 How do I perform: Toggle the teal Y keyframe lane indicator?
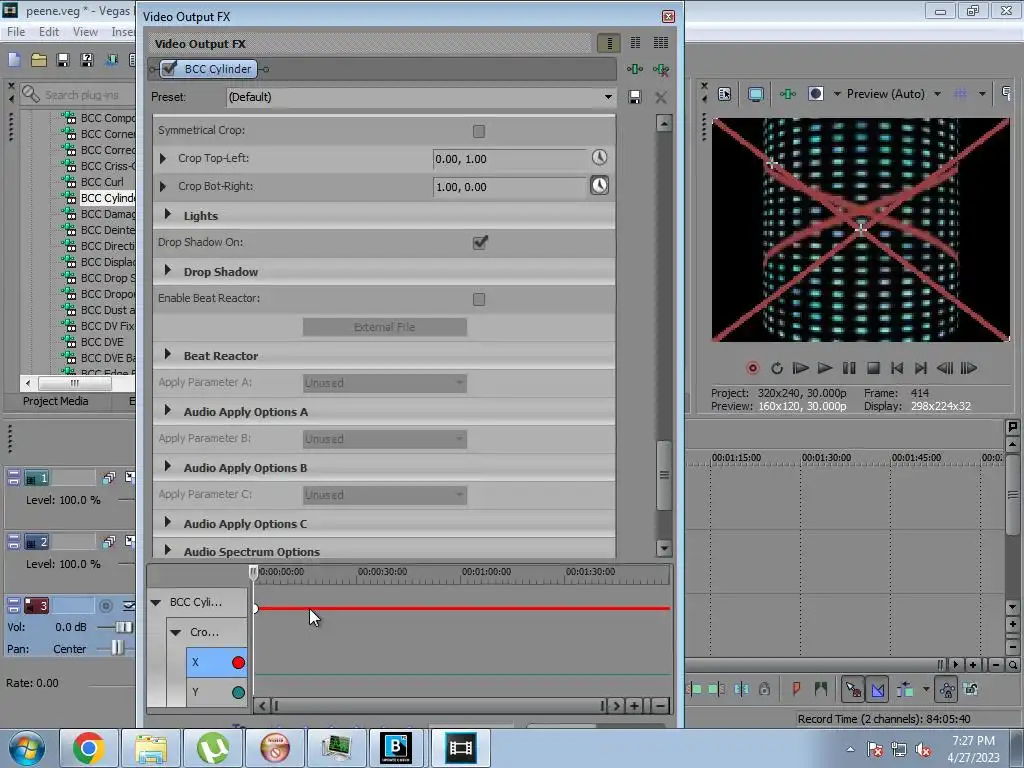[238, 692]
